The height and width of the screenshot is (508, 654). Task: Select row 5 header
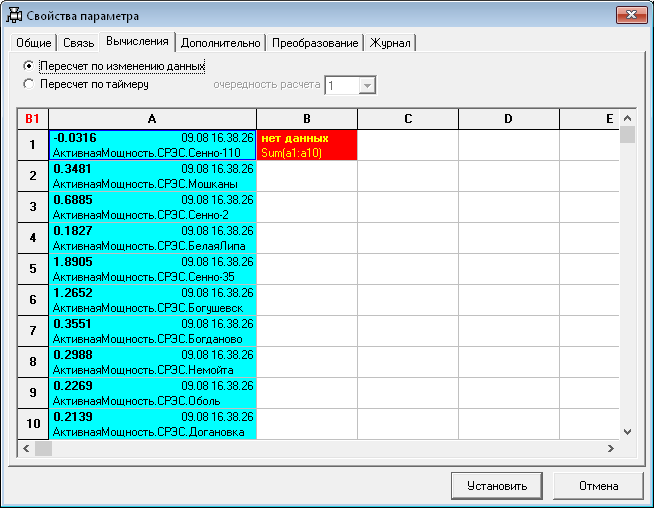33,269
